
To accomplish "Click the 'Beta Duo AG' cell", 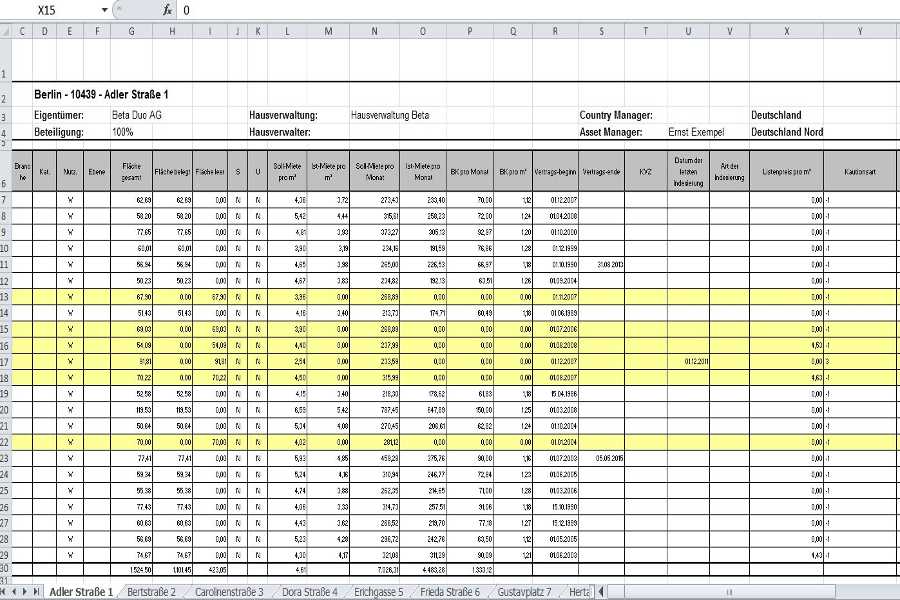I will 137,115.
